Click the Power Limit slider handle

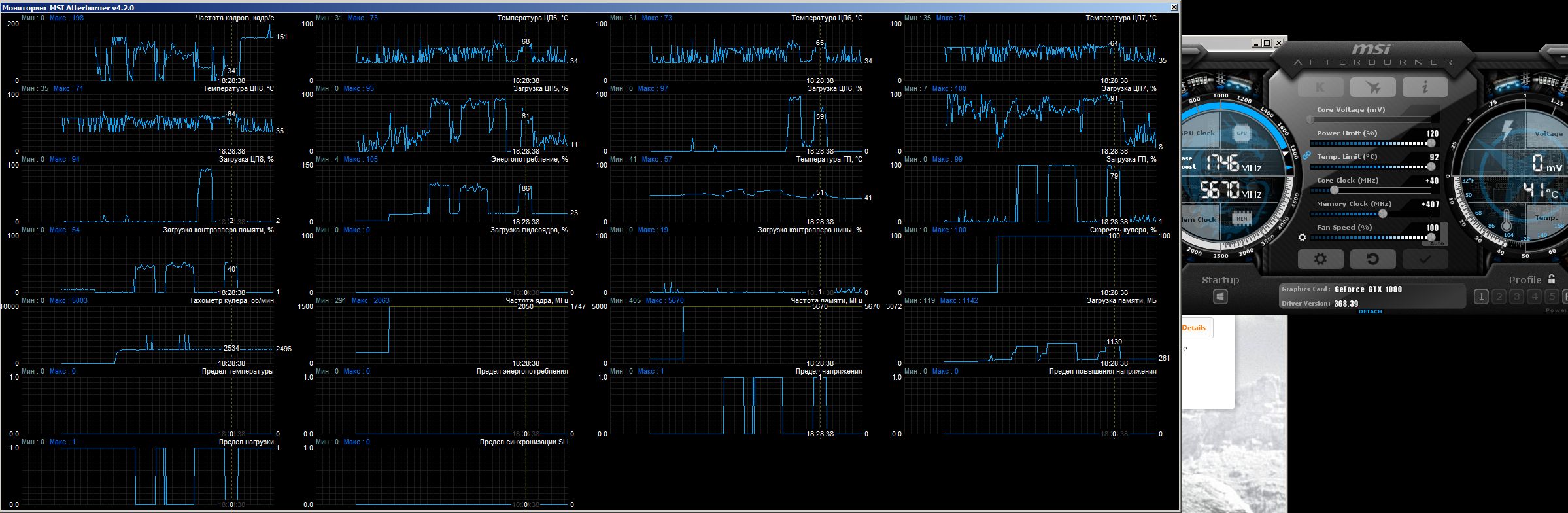[1431, 143]
